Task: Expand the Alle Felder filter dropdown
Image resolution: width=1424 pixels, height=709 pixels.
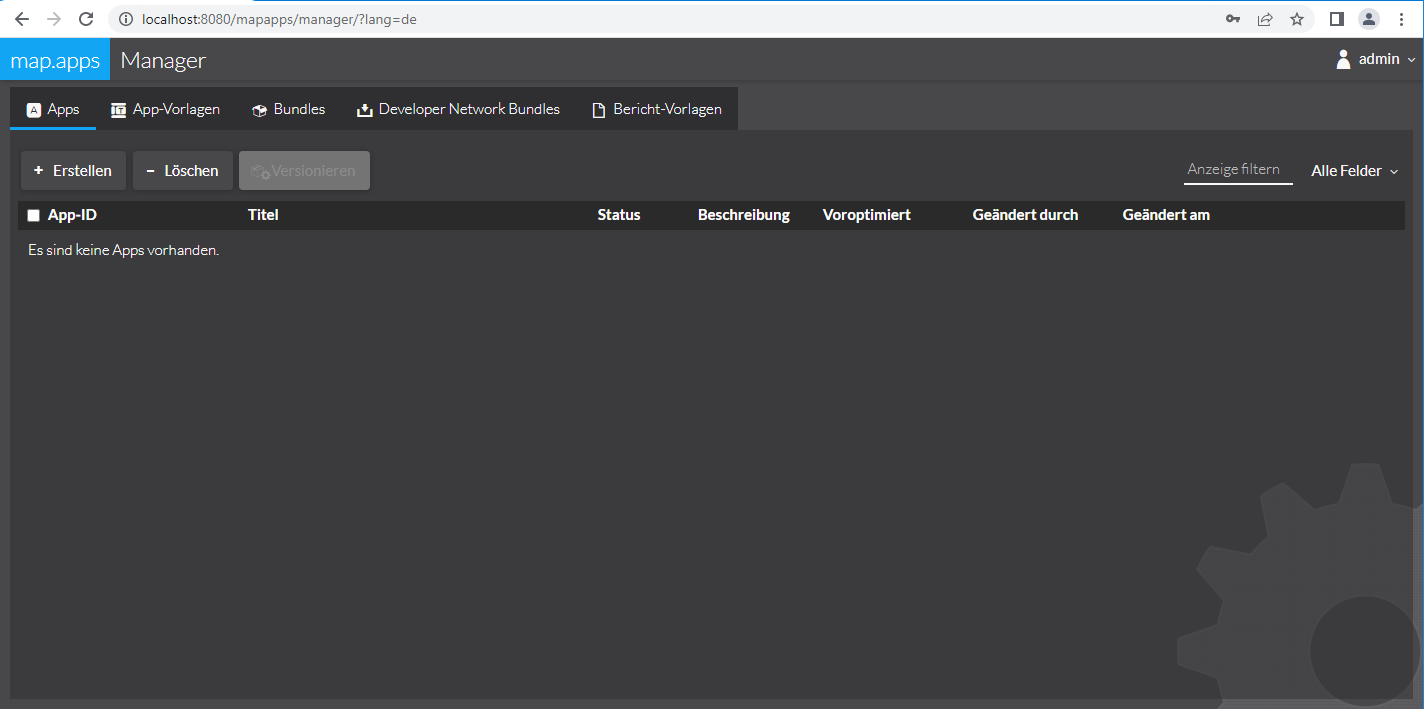Action: pos(1354,171)
